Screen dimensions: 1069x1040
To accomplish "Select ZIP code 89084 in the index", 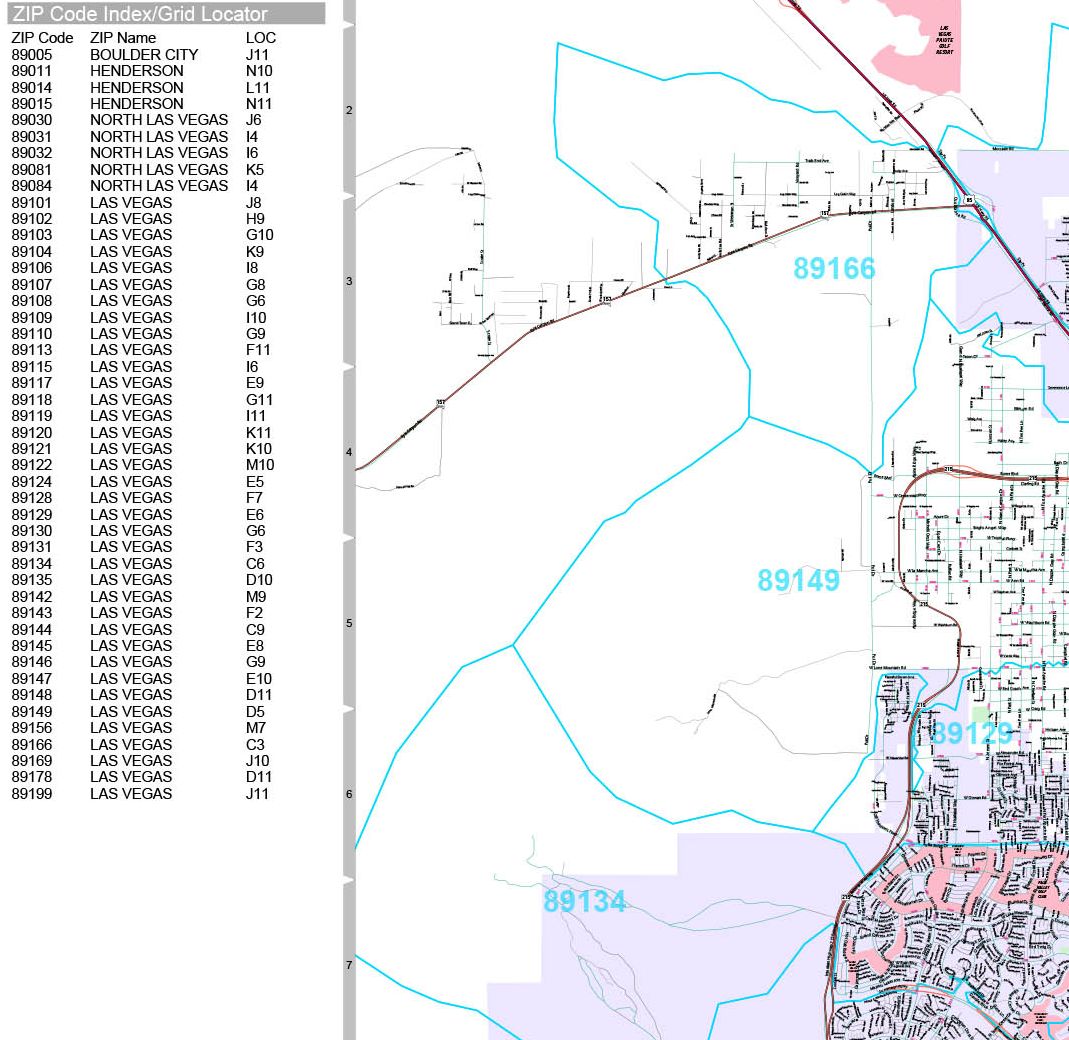I will coord(32,186).
